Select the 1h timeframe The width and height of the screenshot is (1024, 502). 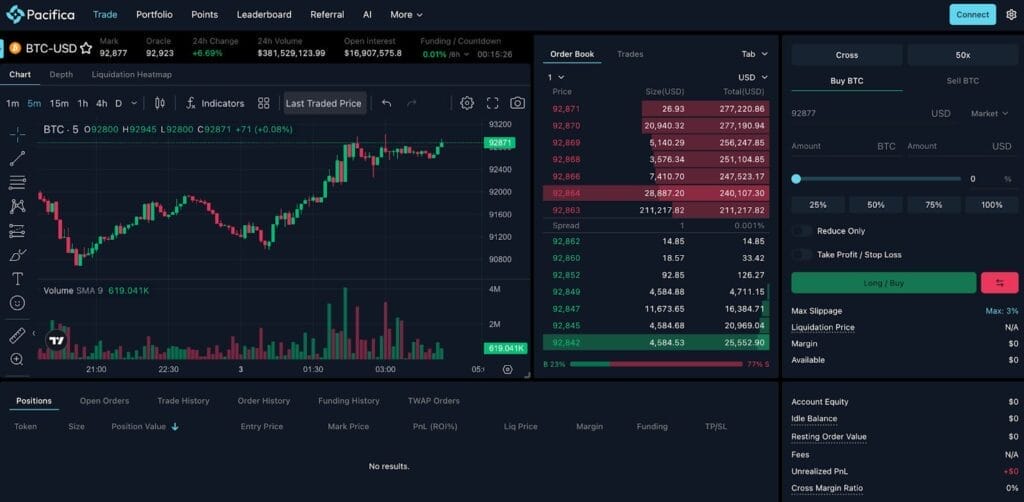[x=83, y=103]
